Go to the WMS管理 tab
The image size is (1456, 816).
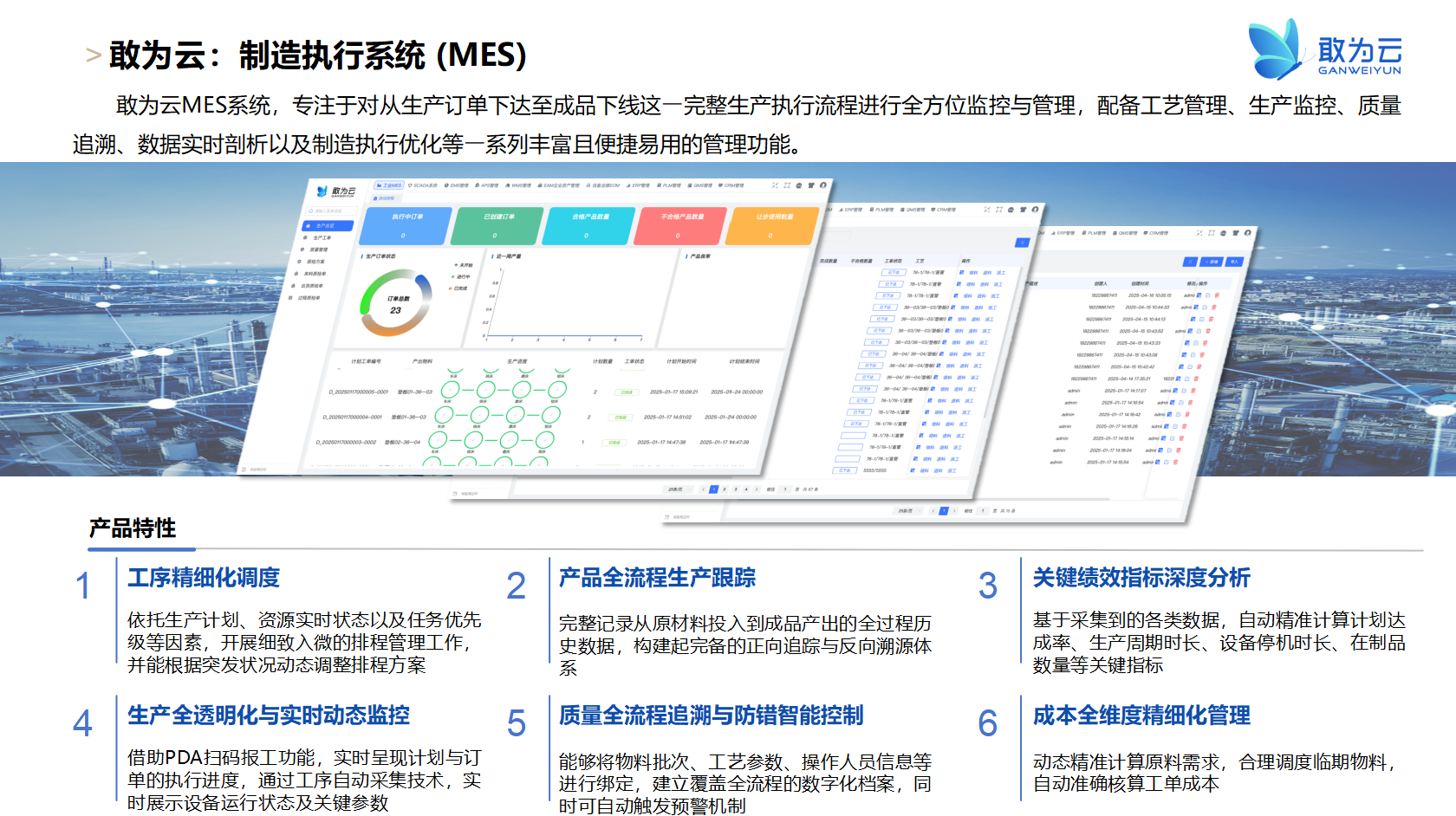(x=518, y=185)
